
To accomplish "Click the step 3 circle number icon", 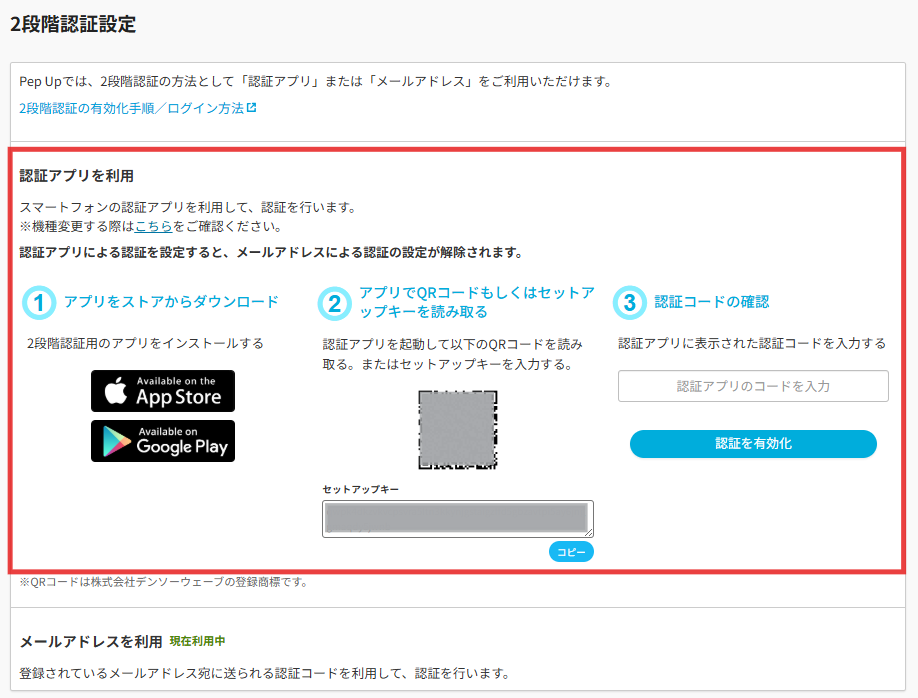I will click(x=629, y=302).
